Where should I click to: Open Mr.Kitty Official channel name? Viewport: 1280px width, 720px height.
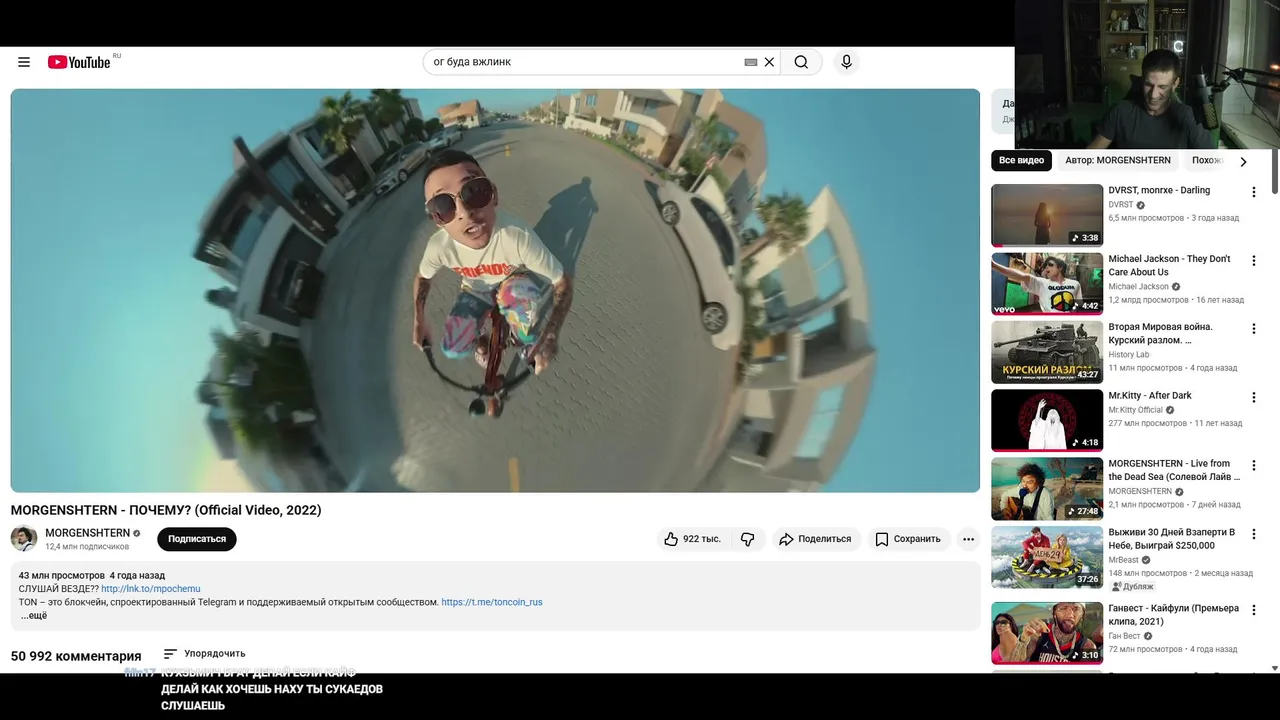pos(1135,410)
